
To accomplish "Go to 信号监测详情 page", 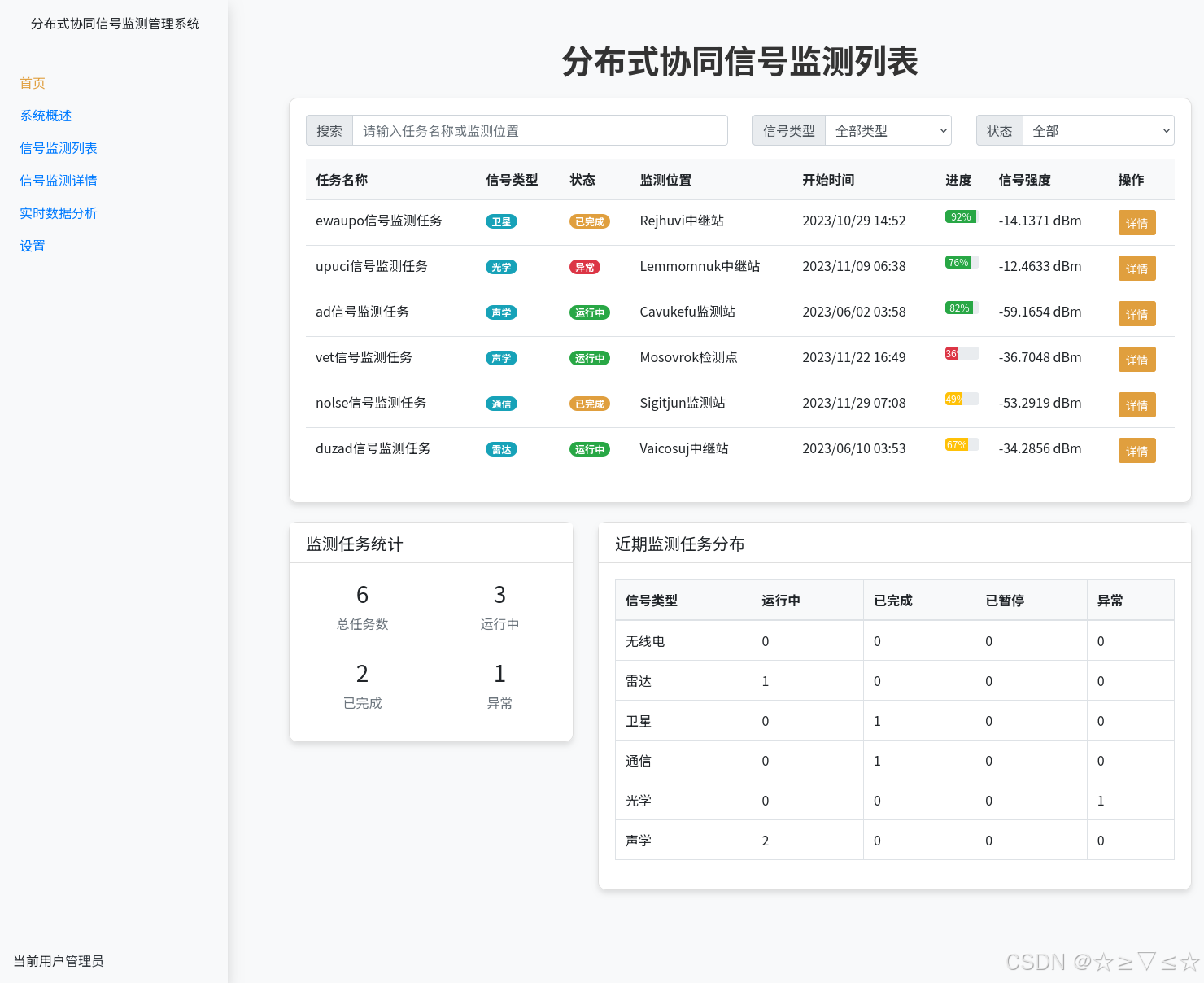I will pyautogui.click(x=58, y=180).
